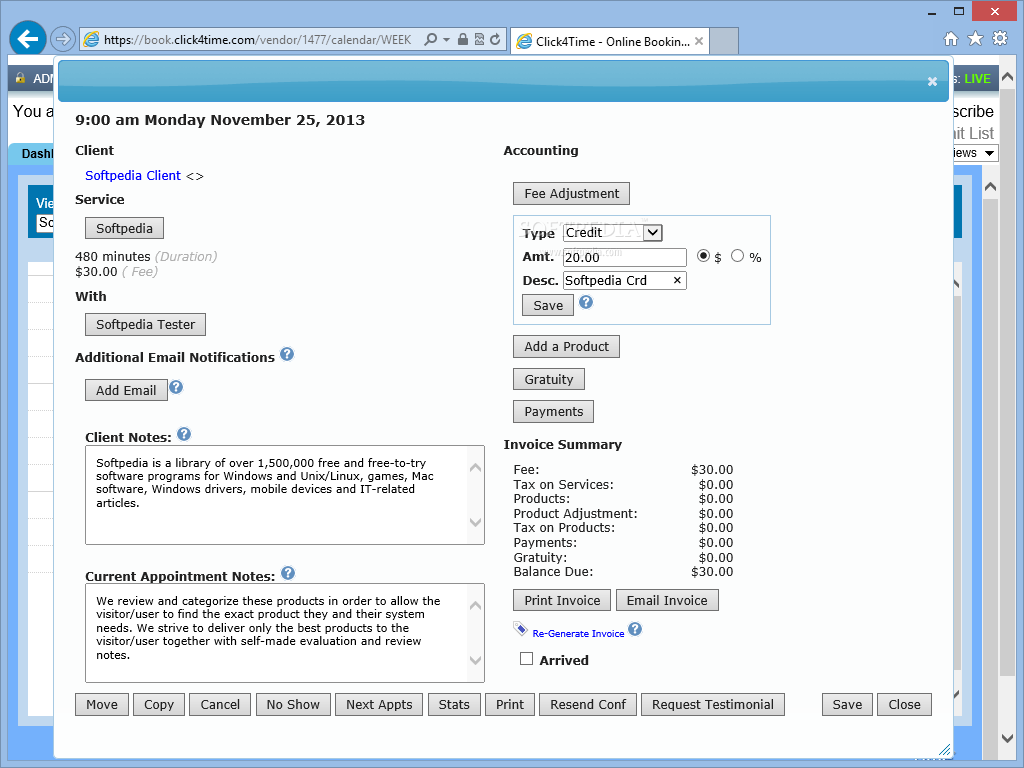Open the Payments section
1024x768 pixels.
point(553,411)
